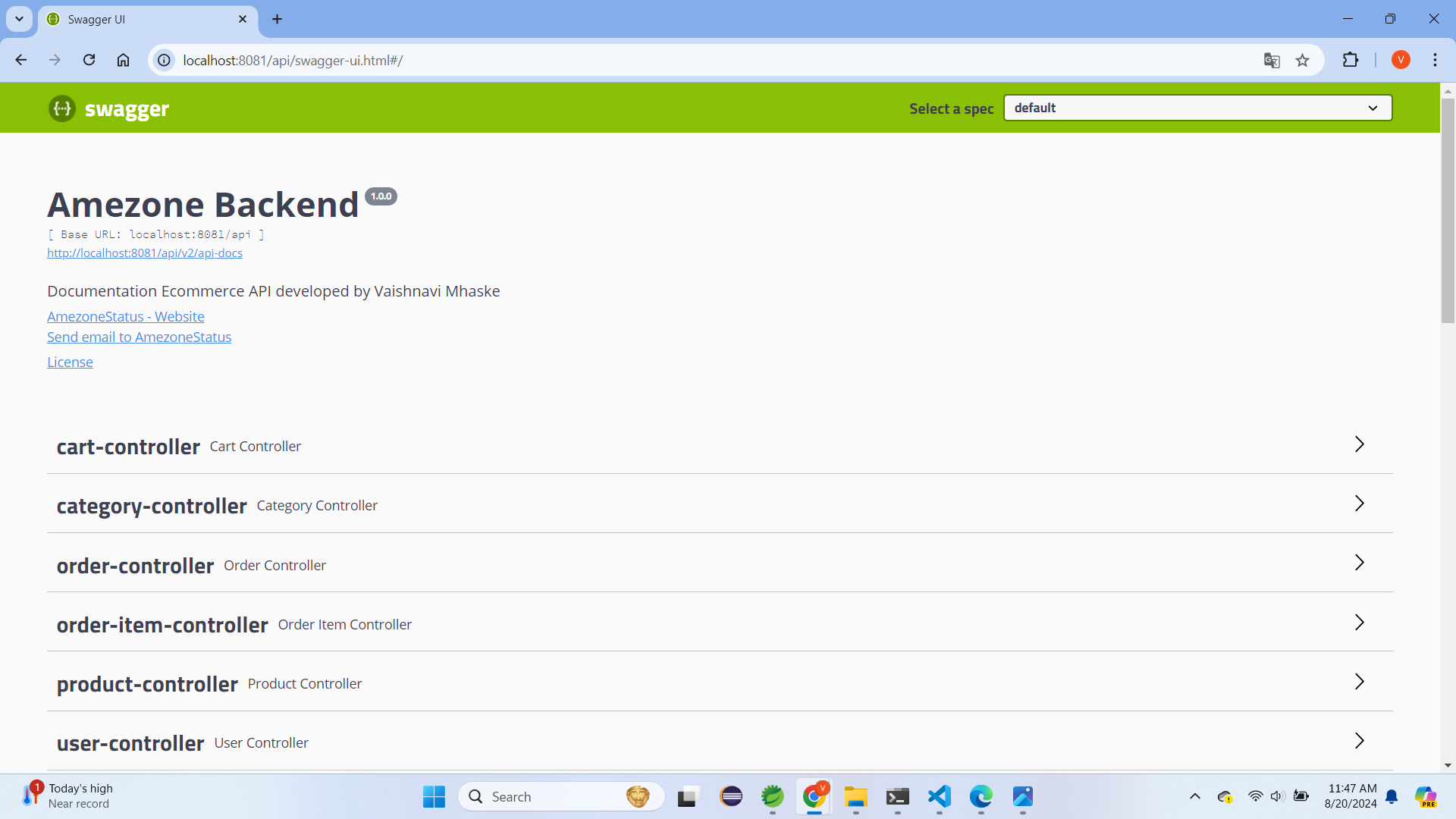Open Visual Studio Code from taskbar
Image resolution: width=1456 pixels, height=819 pixels.
pyautogui.click(x=939, y=796)
